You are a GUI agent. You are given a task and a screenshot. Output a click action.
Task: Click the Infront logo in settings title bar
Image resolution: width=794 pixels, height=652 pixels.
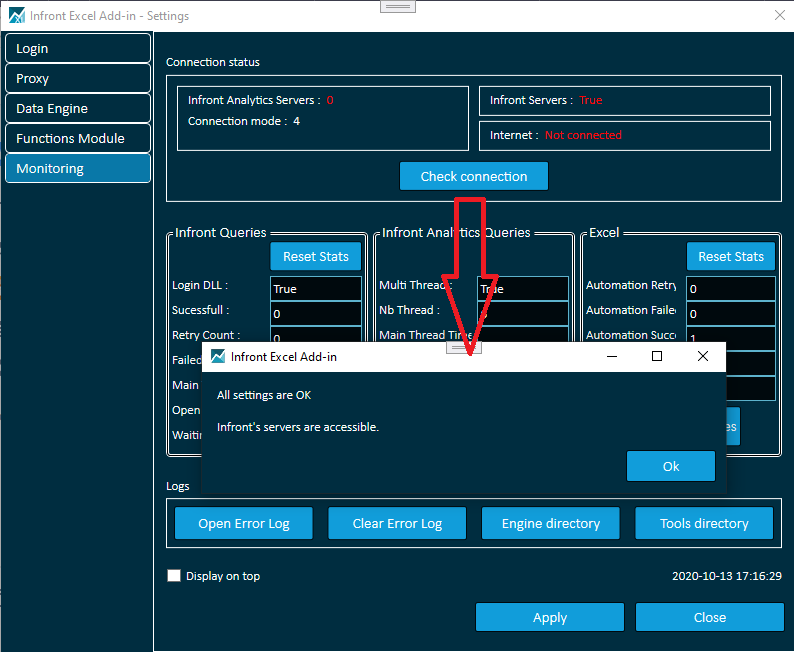coord(16,16)
